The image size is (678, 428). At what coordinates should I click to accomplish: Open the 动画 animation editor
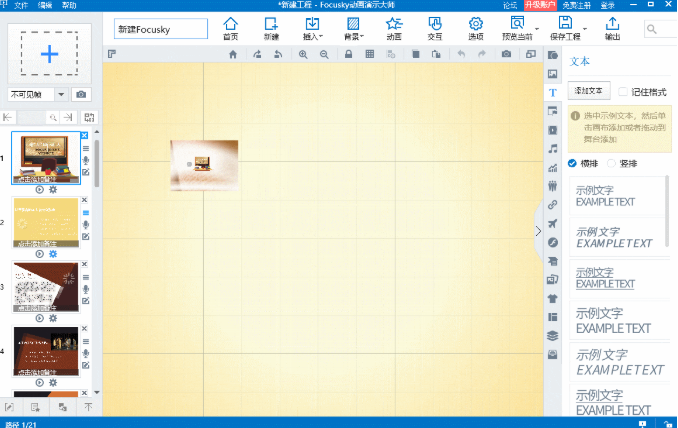tap(393, 28)
